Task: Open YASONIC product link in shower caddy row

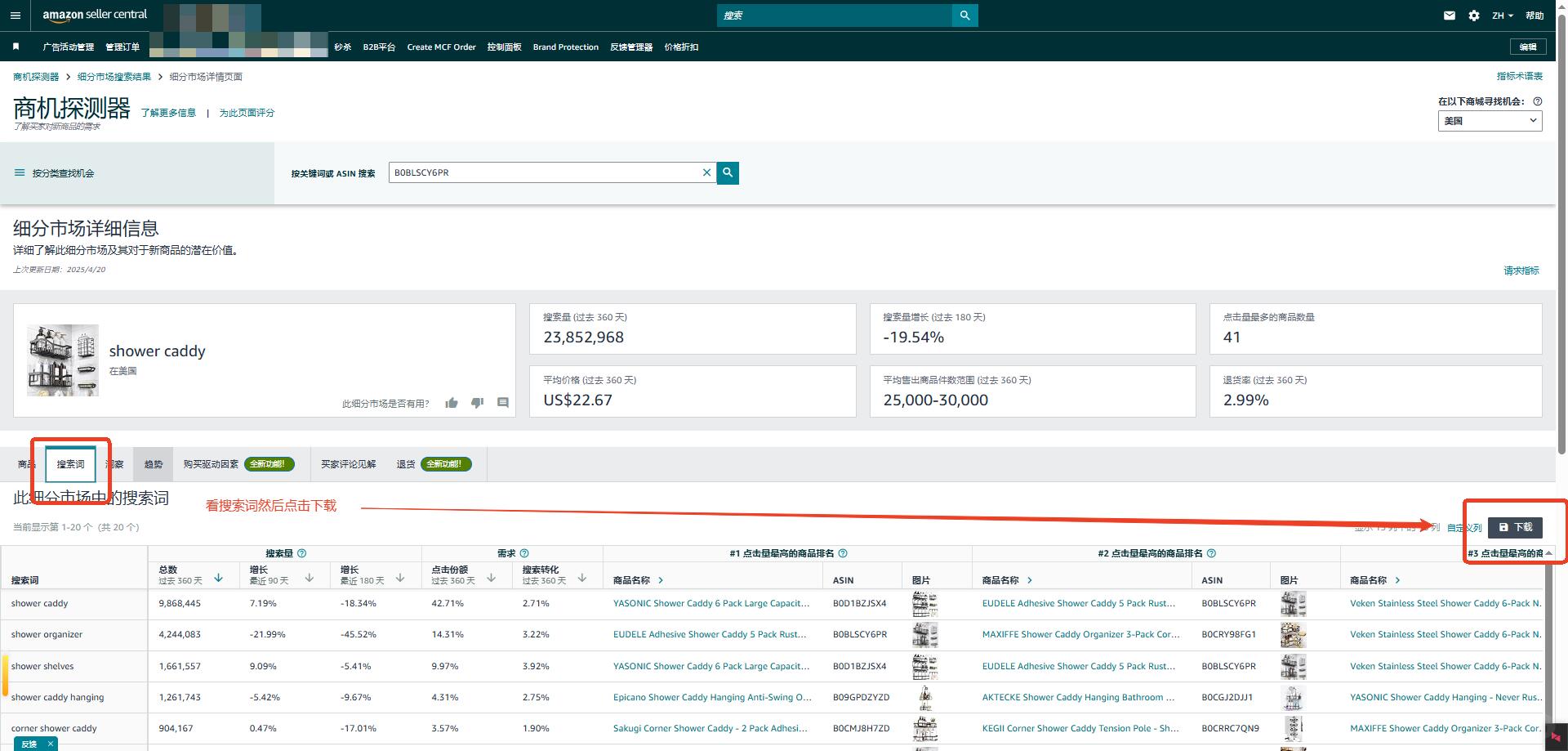Action: tap(711, 603)
